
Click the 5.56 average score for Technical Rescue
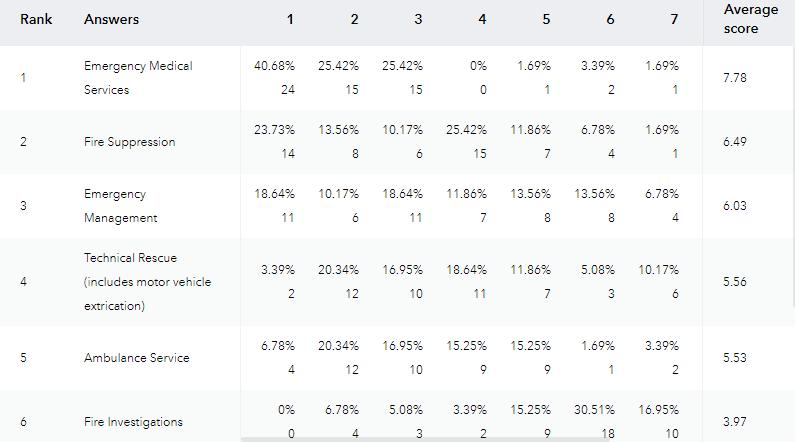pos(737,282)
